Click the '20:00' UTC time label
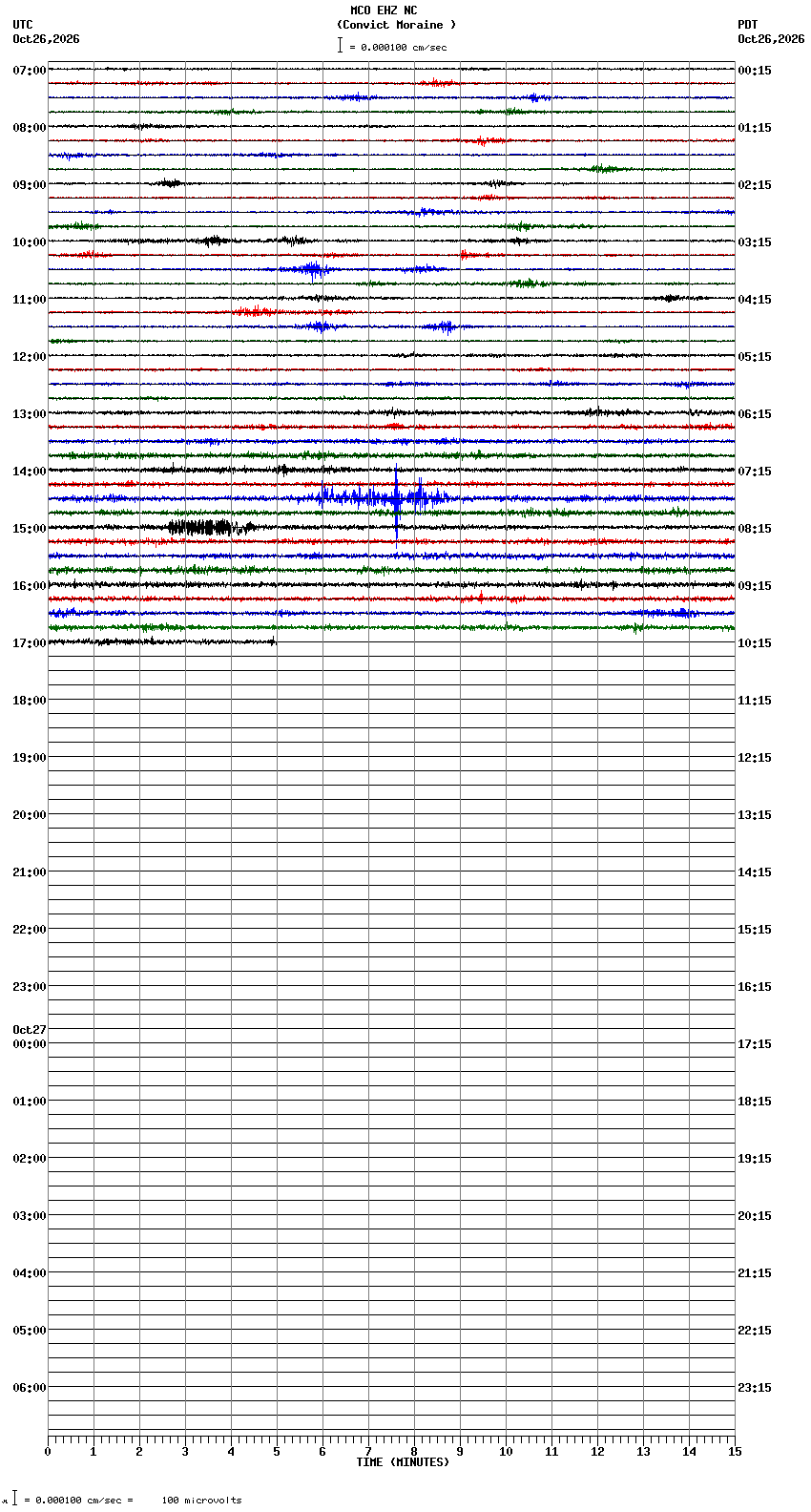 (x=30, y=815)
